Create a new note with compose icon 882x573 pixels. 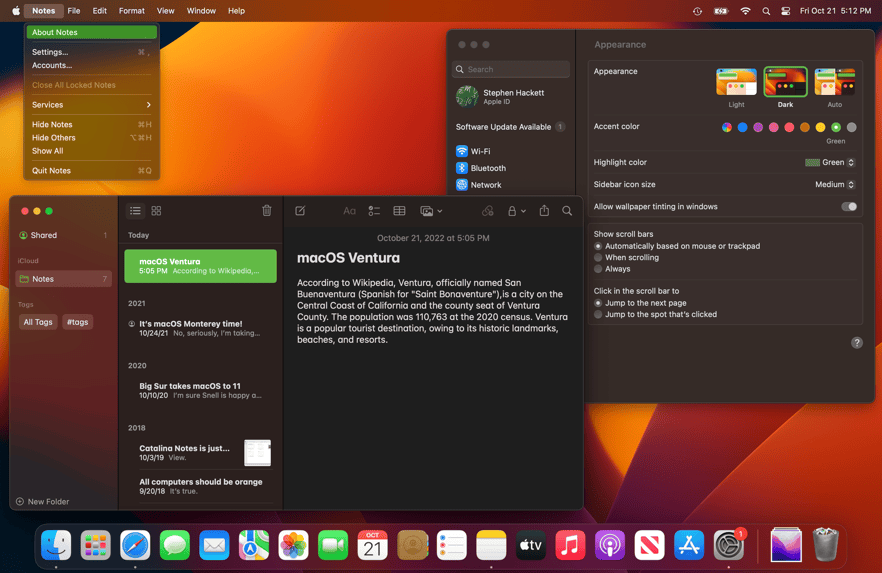coord(300,211)
